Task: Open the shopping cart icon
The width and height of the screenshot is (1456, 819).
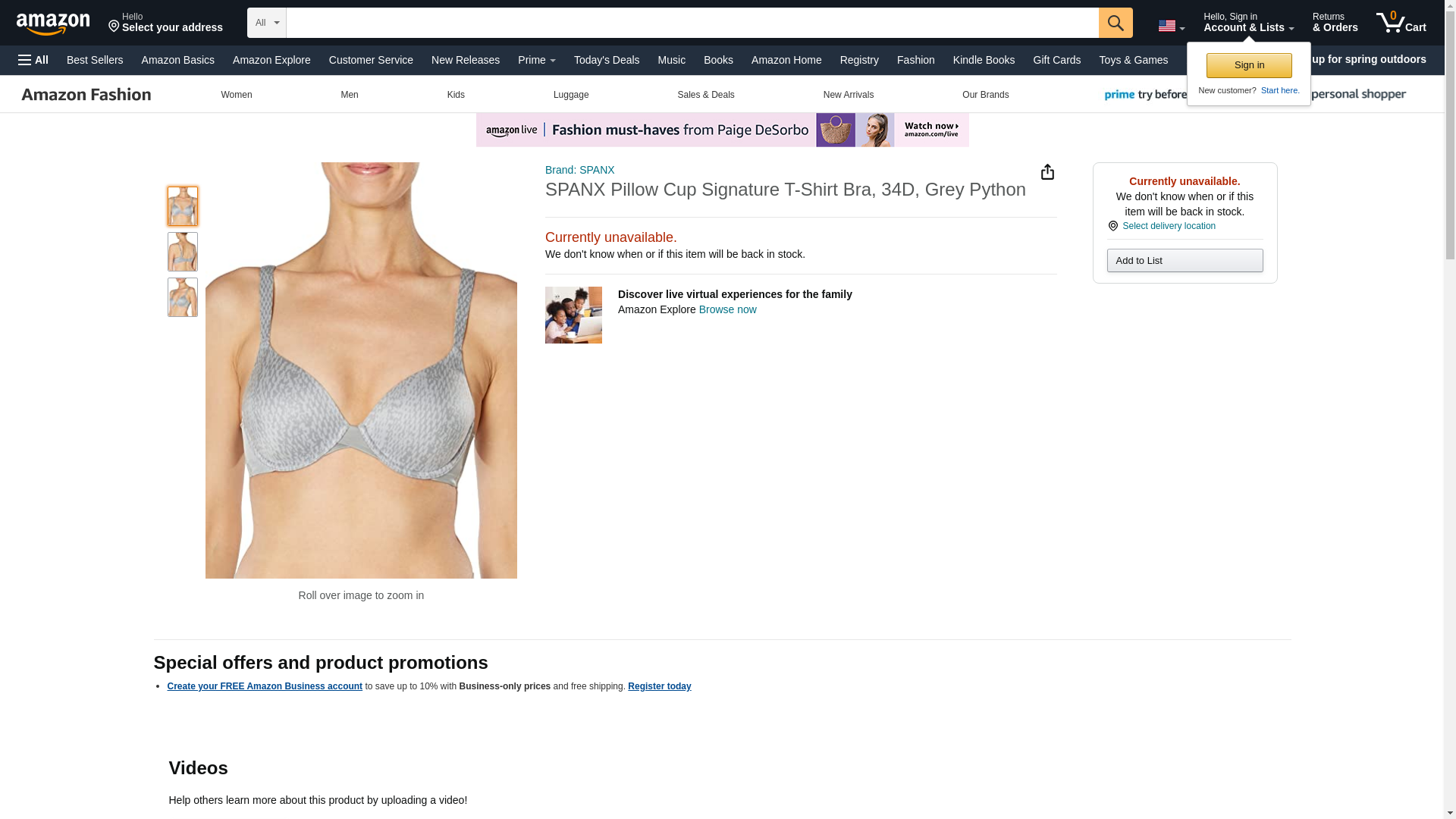Action: coord(1401,23)
